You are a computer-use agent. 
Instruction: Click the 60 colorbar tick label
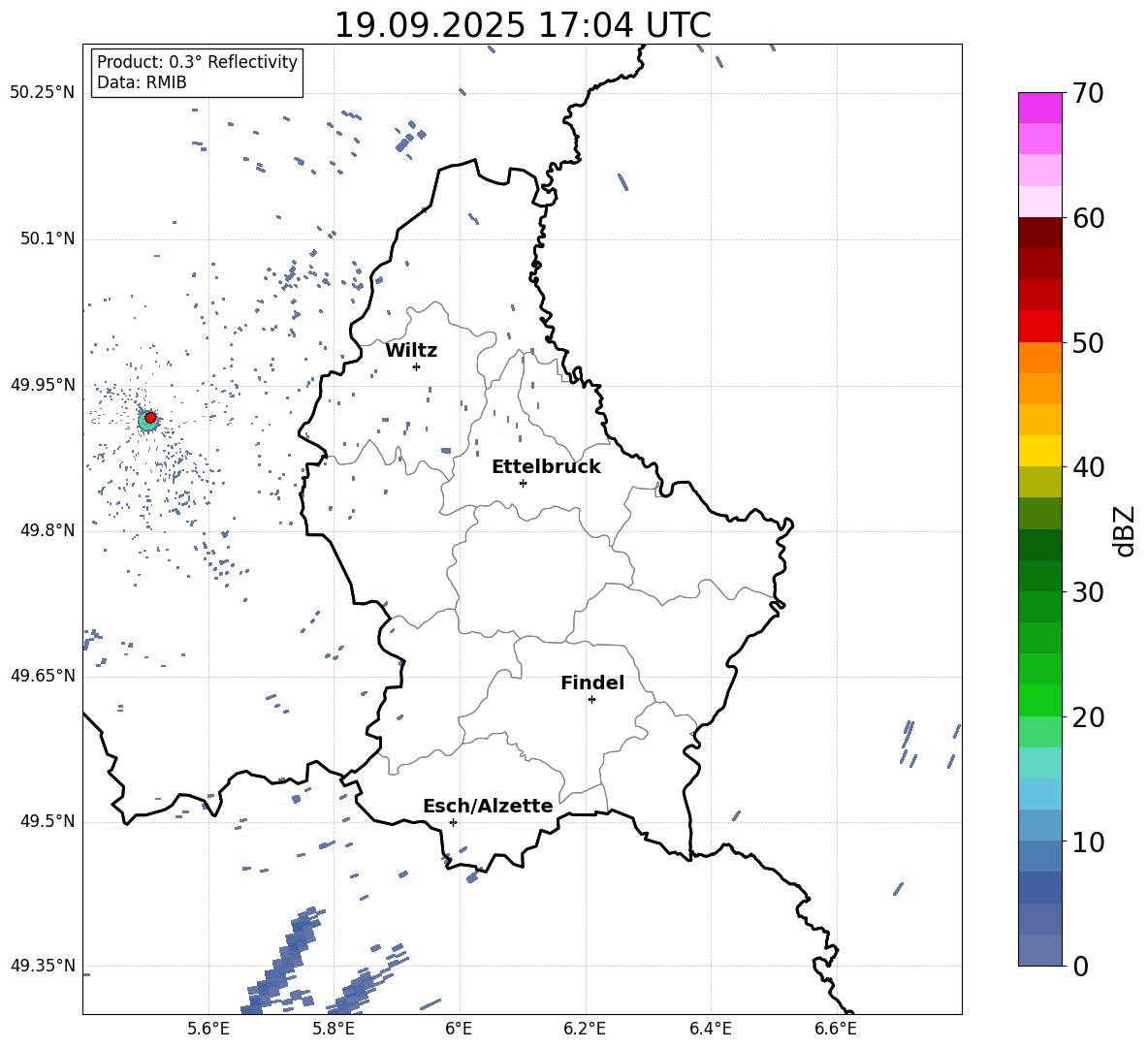coord(1089,218)
